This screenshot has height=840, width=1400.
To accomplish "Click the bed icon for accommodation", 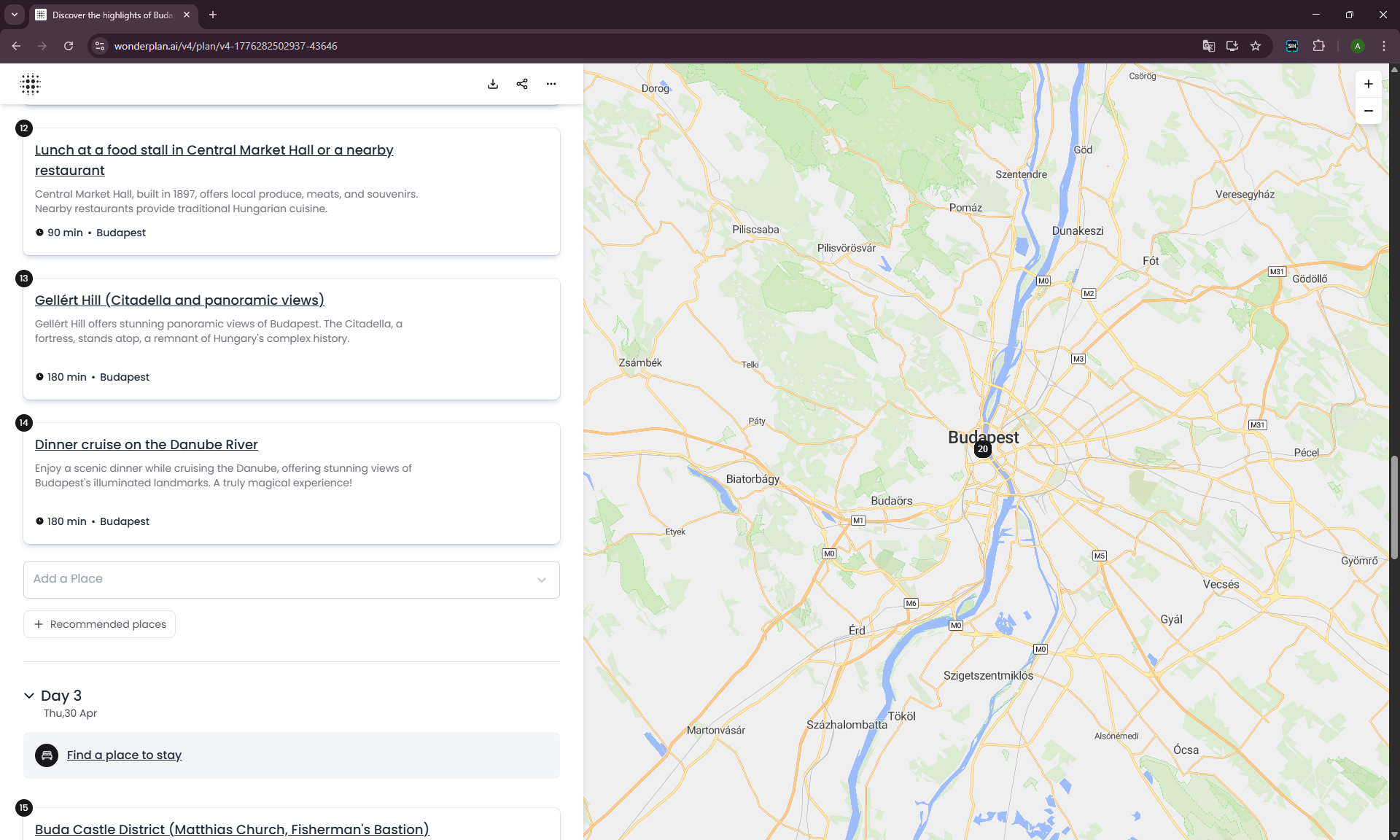I will click(47, 755).
